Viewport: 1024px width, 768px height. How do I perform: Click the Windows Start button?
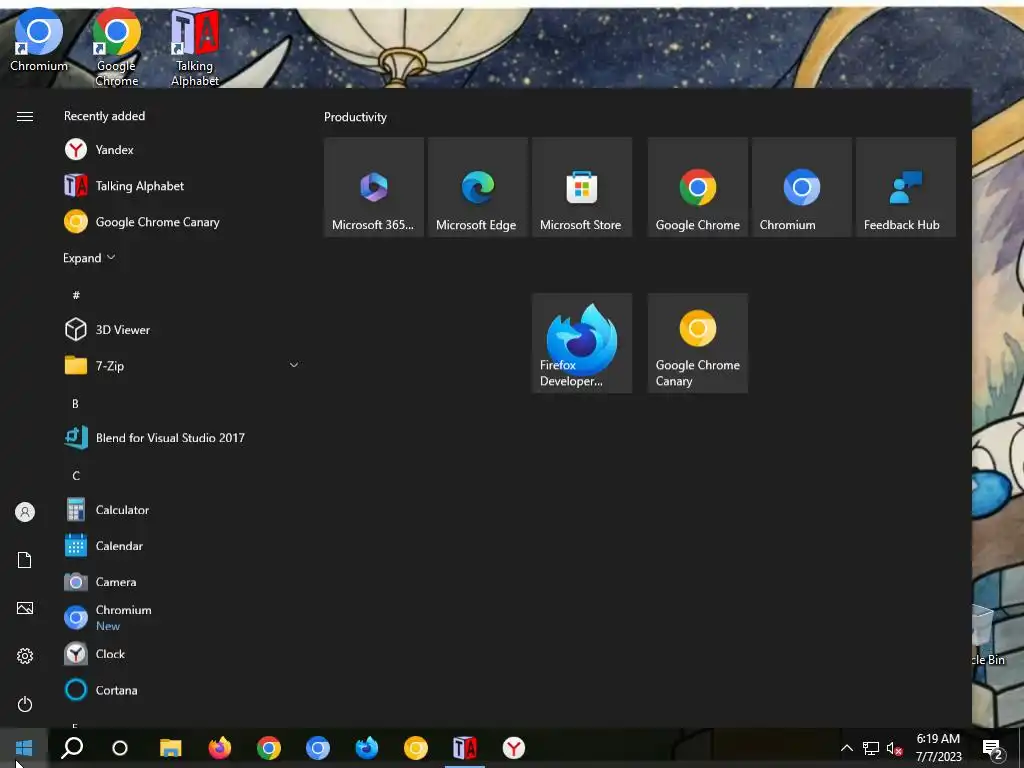coord(24,748)
